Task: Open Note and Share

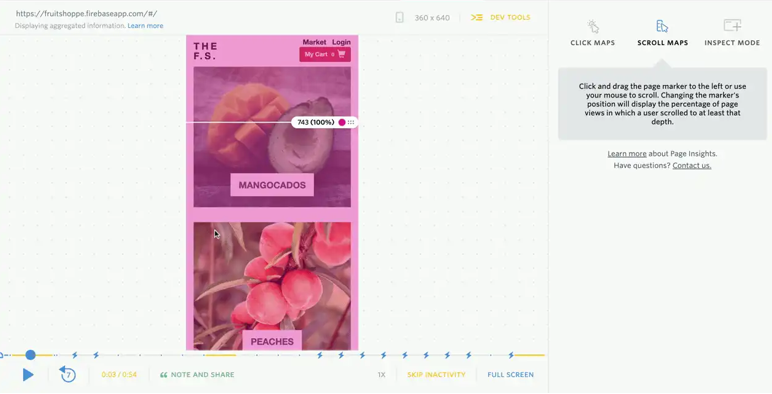Action: coord(197,375)
